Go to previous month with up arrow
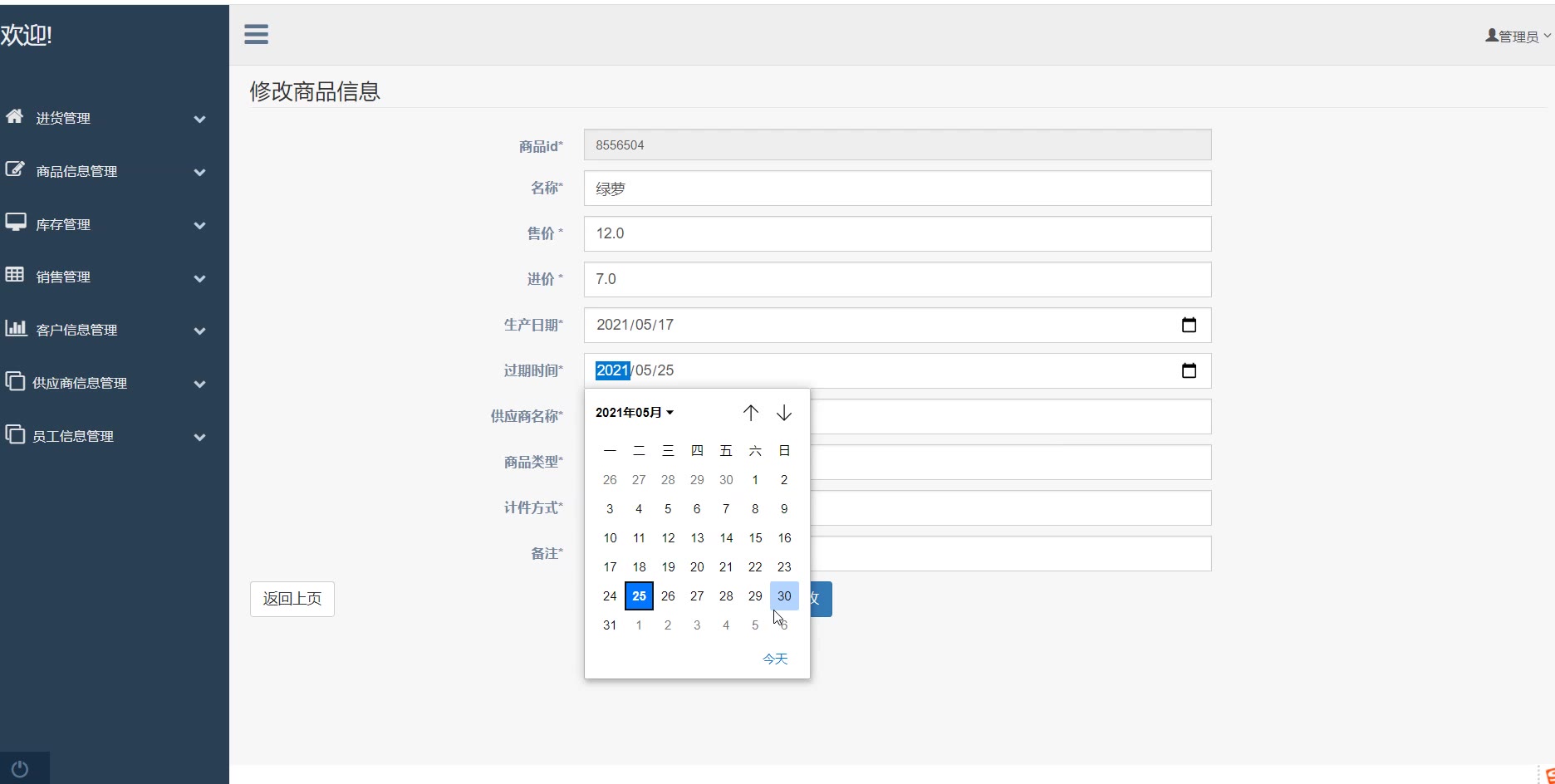 pyautogui.click(x=750, y=413)
